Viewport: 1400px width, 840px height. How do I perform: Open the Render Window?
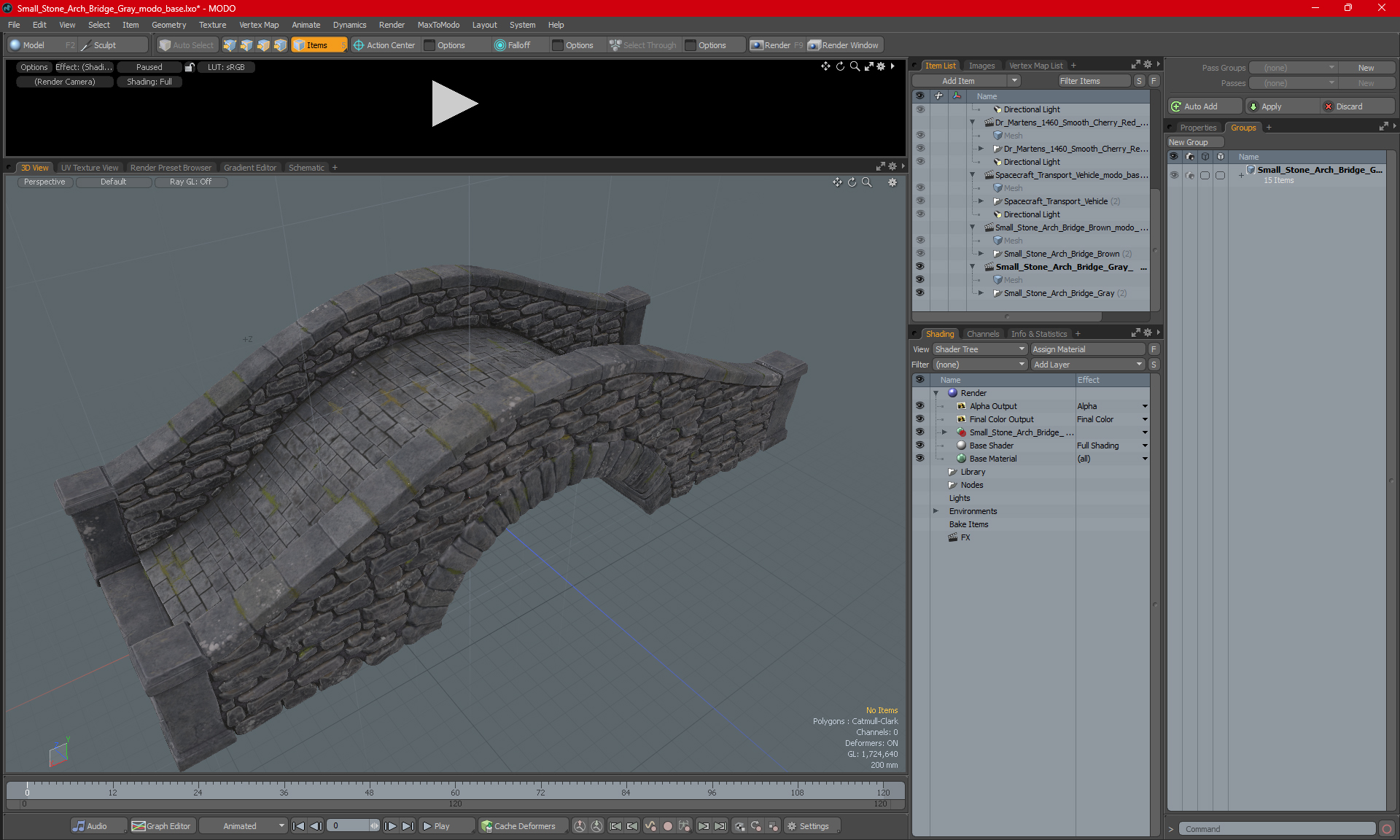point(844,45)
